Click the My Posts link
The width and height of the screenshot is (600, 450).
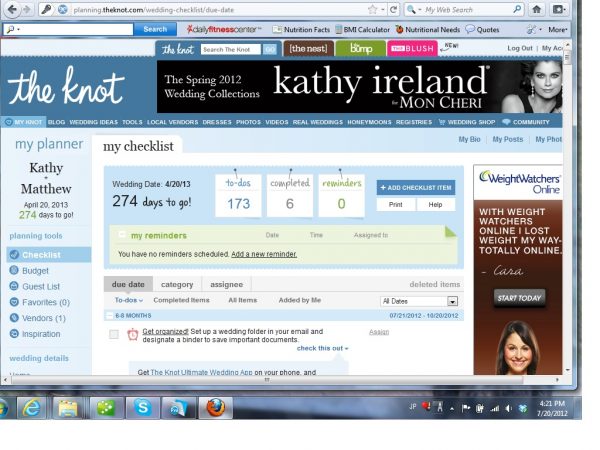(x=508, y=139)
